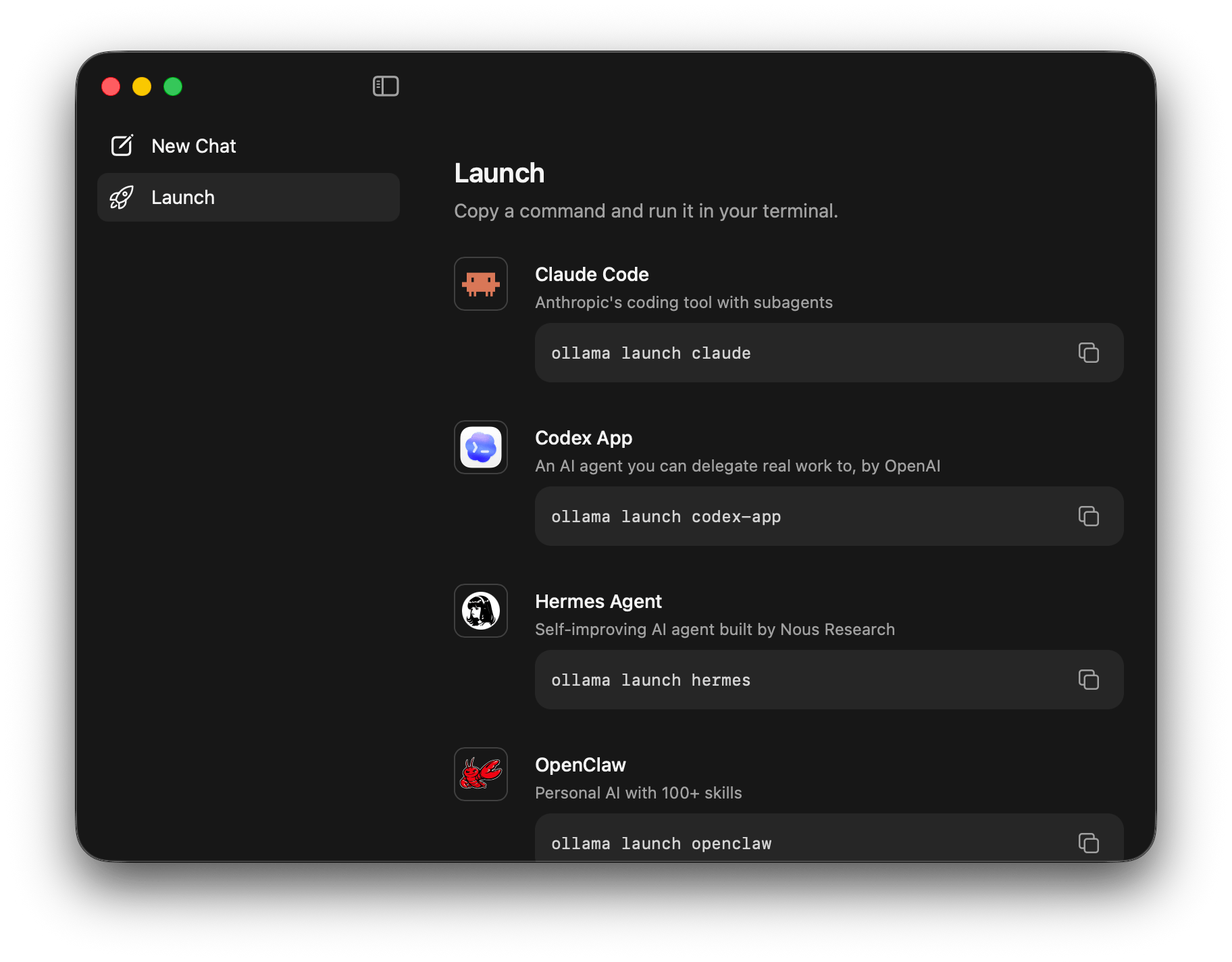The image size is (1232, 962).
Task: Click the Claude Code app icon
Action: 481,284
